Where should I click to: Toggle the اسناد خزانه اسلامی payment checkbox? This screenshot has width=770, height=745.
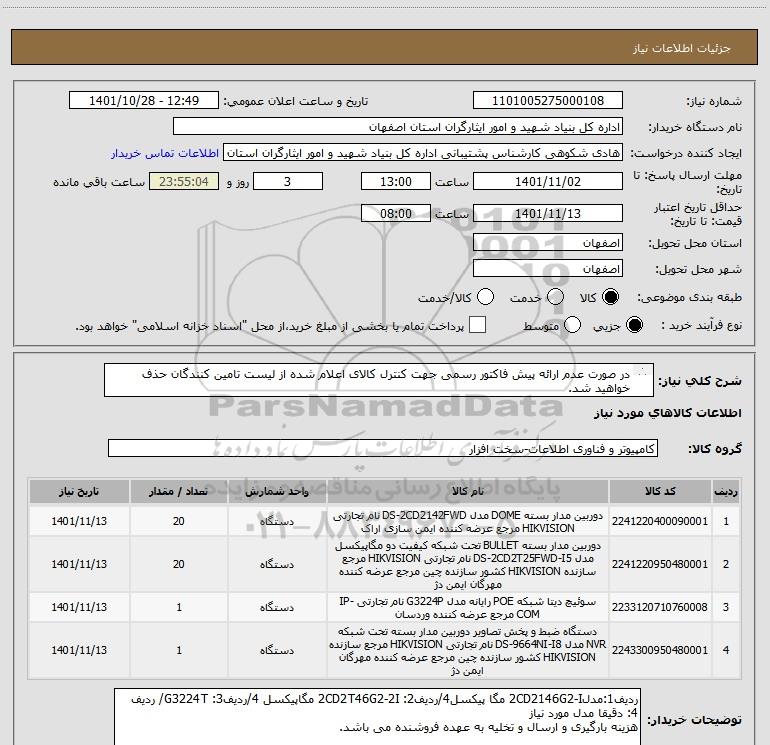(x=477, y=325)
